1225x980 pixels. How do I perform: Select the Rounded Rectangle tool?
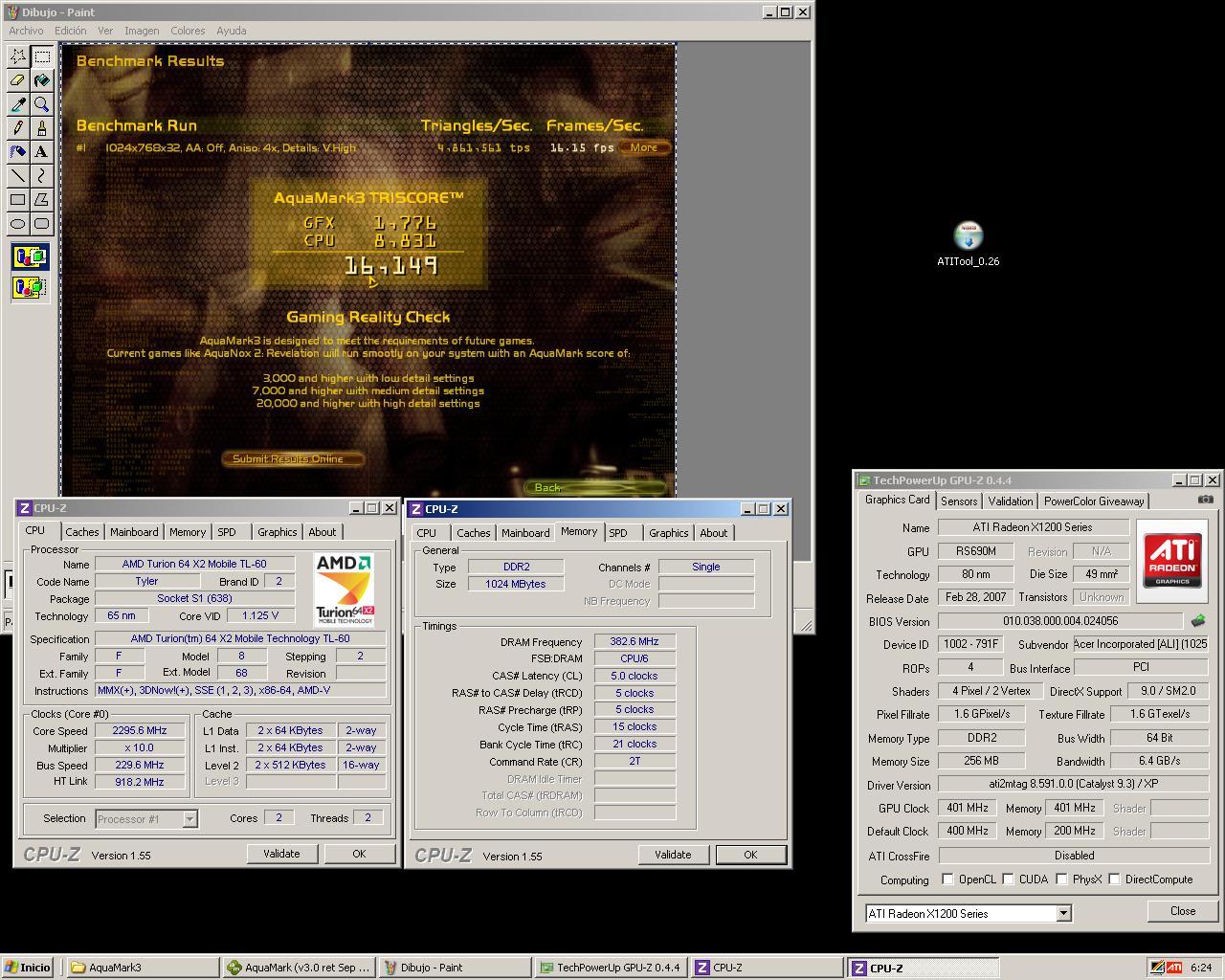(x=42, y=223)
